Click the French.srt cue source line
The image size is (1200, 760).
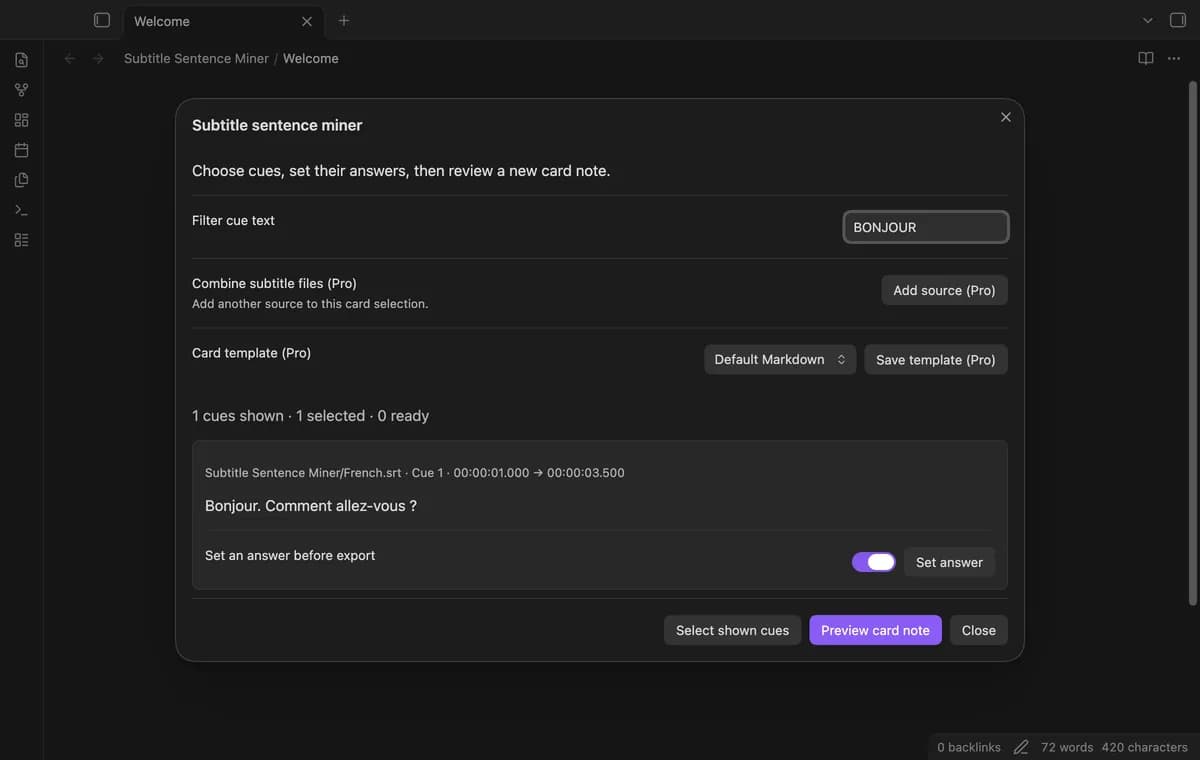[414, 472]
